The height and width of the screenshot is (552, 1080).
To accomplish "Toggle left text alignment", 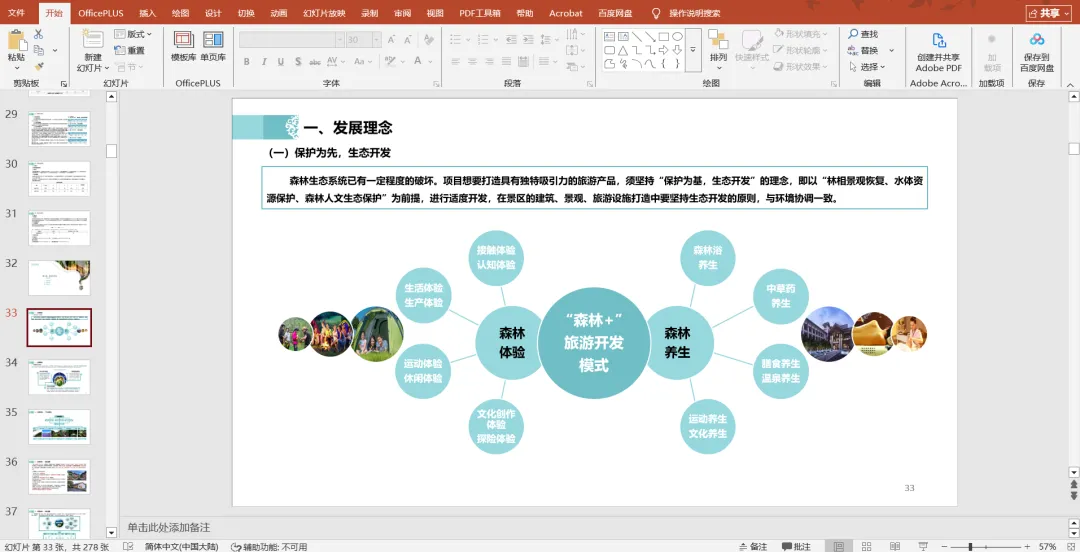I will [455, 61].
